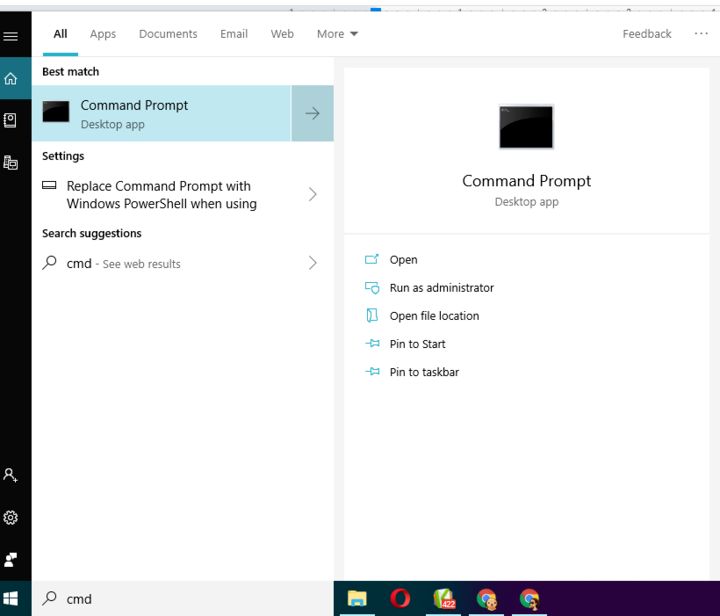This screenshot has width=720, height=616.
Task: Open File Explorer from the taskbar
Action: (x=357, y=599)
